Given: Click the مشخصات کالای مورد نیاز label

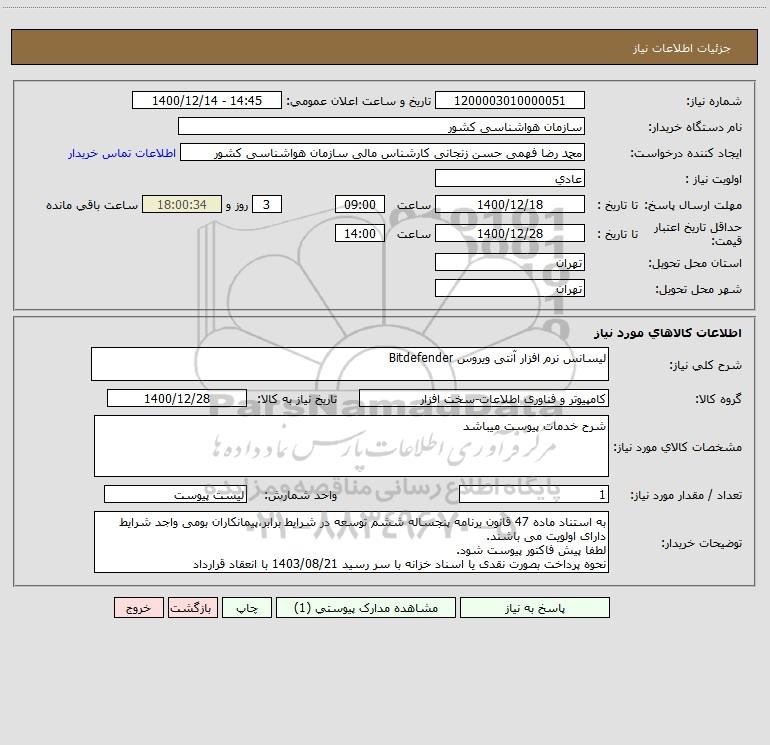Looking at the screenshot, I should click(677, 447).
